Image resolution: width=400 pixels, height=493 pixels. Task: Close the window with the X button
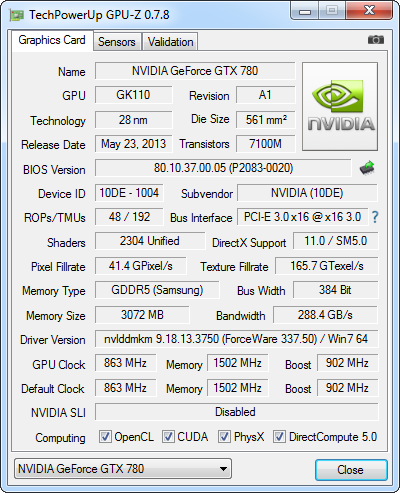click(x=369, y=11)
